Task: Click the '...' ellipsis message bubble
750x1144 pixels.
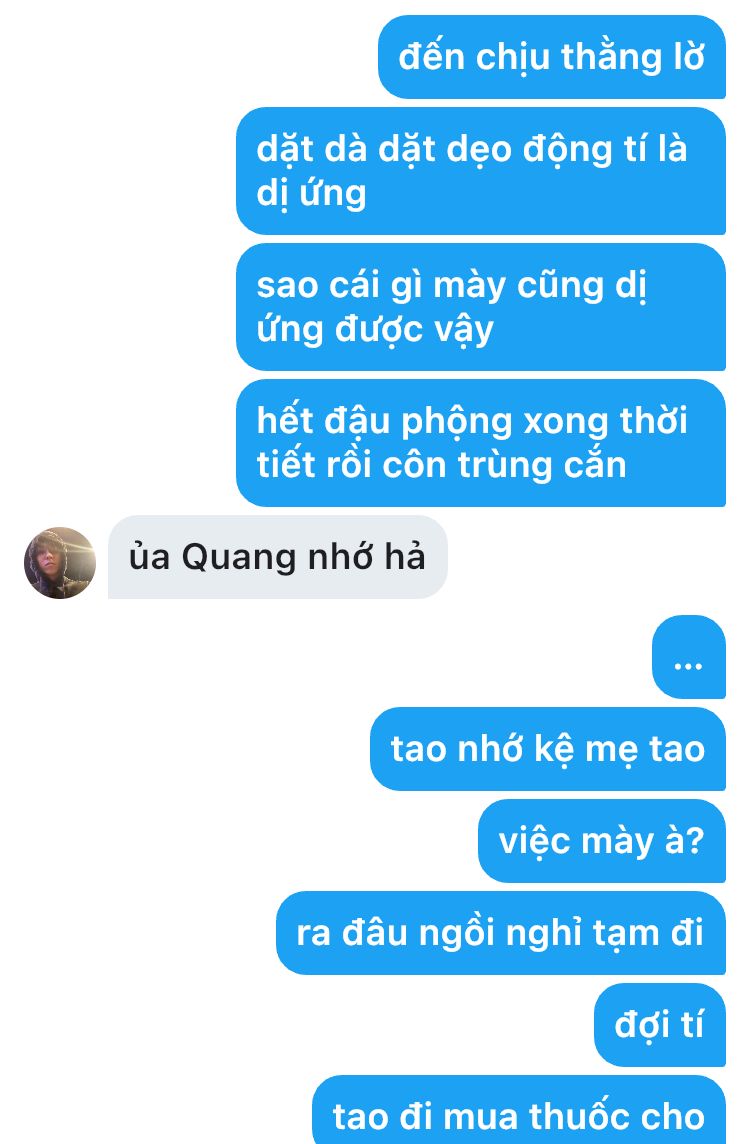Action: [x=689, y=657]
